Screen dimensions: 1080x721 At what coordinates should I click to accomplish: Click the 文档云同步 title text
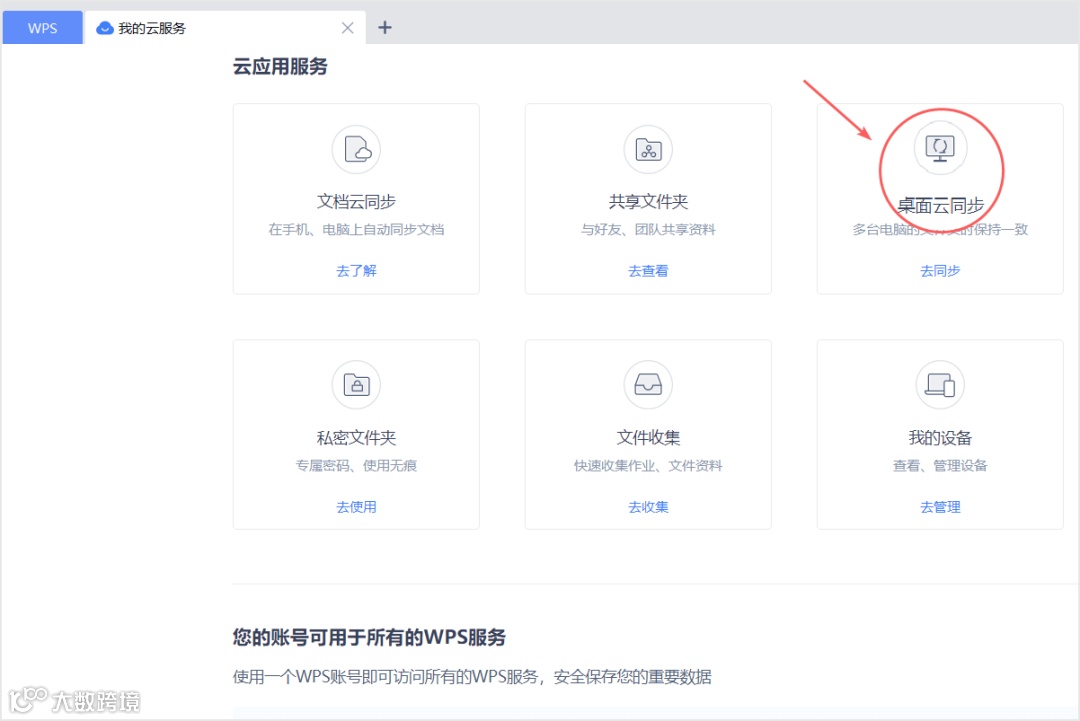pyautogui.click(x=356, y=202)
